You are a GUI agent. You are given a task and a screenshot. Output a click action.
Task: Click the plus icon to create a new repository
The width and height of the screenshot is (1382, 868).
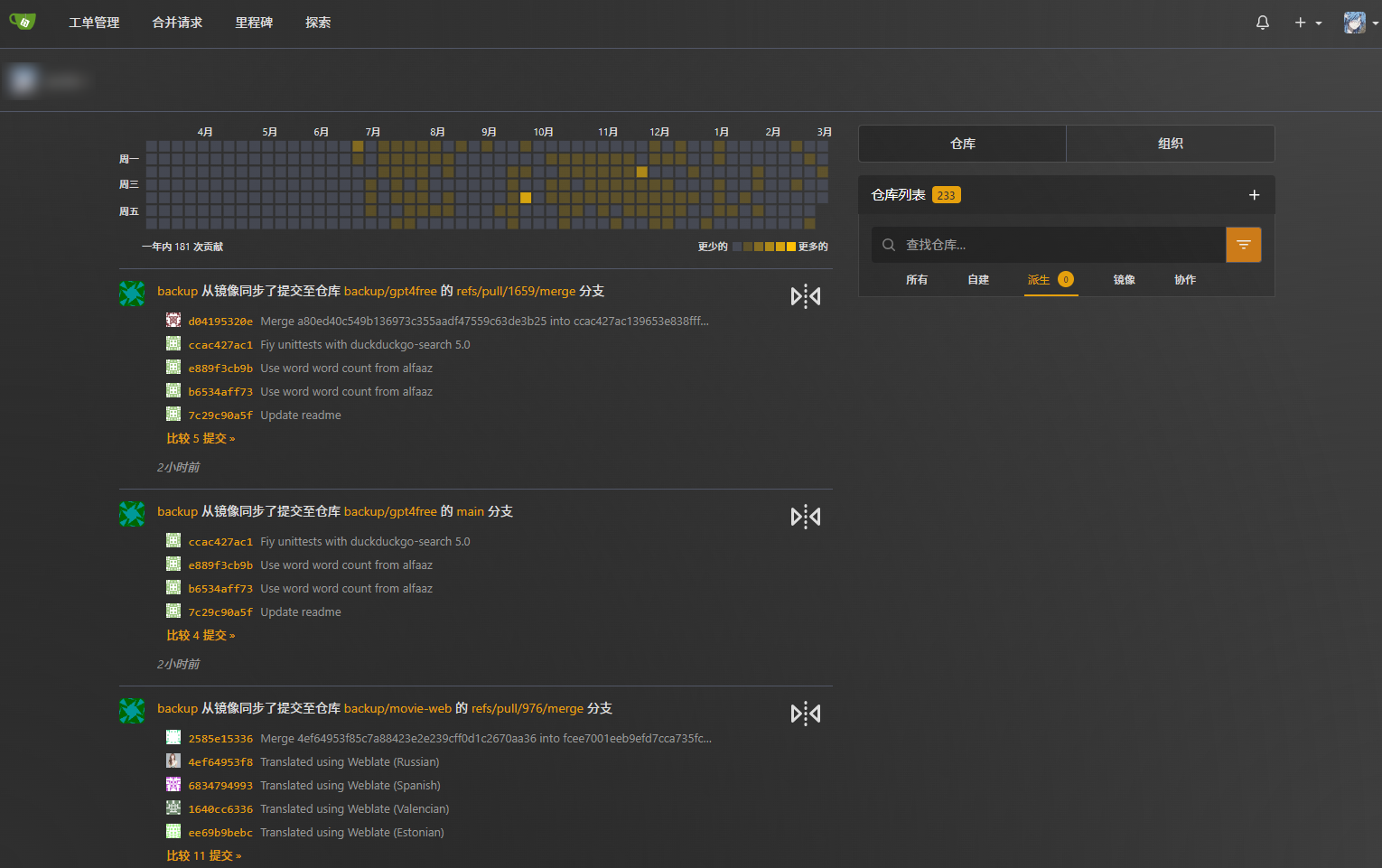tap(1254, 194)
